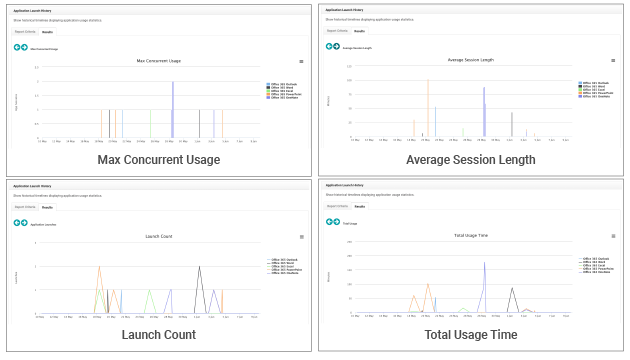Click next arrow in Max Concurrent Usage panel

click(x=25, y=47)
